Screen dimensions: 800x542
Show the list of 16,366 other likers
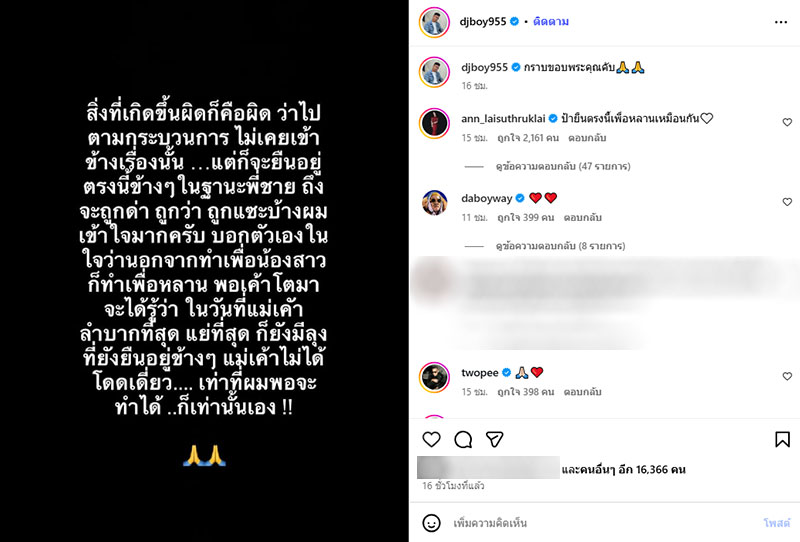[623, 470]
